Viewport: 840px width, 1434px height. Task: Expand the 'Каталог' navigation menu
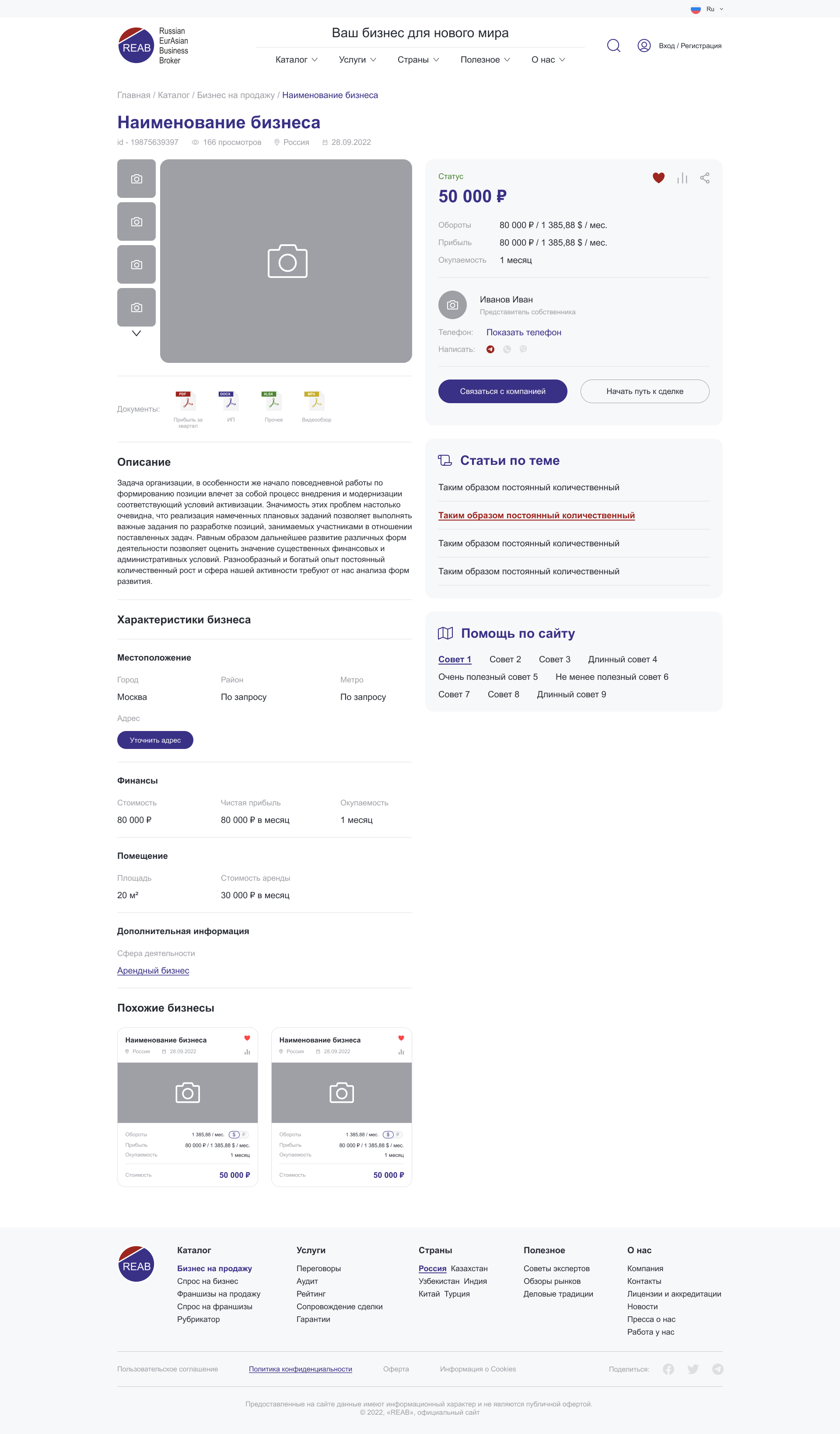296,60
